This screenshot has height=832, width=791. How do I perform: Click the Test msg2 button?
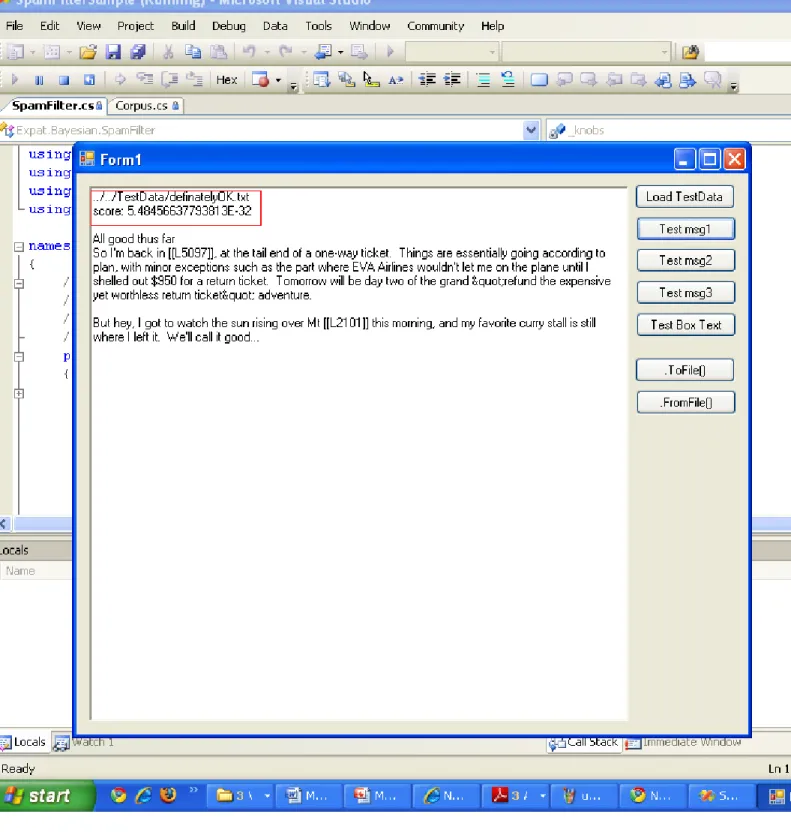coord(685,261)
